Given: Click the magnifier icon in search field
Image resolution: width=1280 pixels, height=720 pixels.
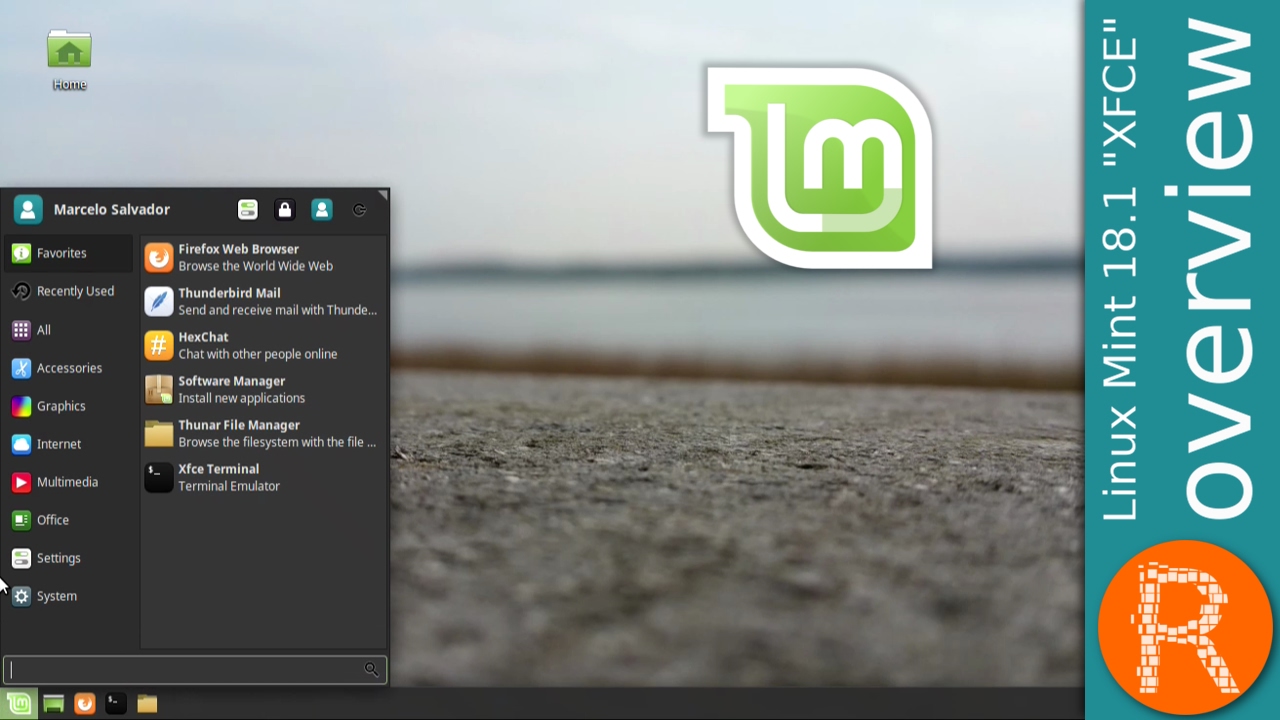Looking at the screenshot, I should (371, 670).
